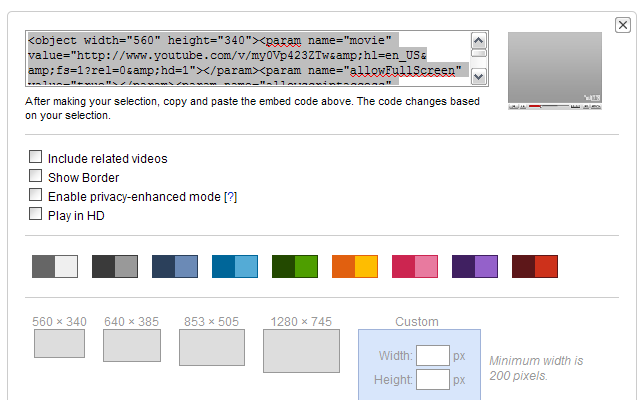This screenshot has height=400, width=642.
Task: Select the bright blue color theme
Action: (235, 266)
